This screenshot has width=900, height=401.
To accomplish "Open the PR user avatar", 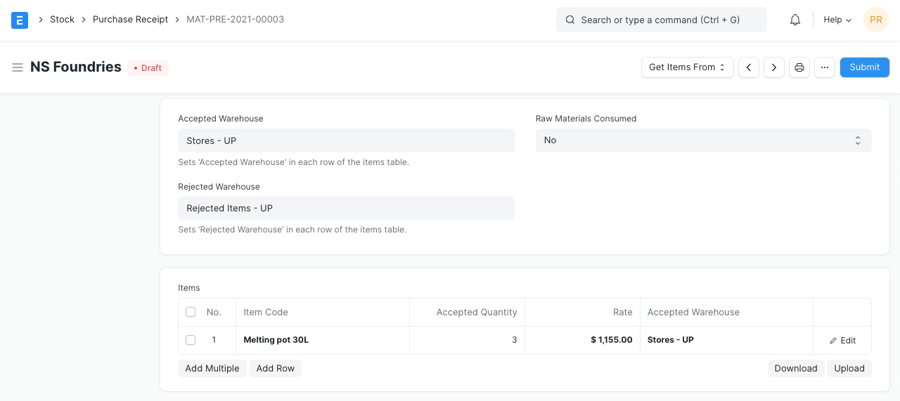I will pyautogui.click(x=875, y=20).
